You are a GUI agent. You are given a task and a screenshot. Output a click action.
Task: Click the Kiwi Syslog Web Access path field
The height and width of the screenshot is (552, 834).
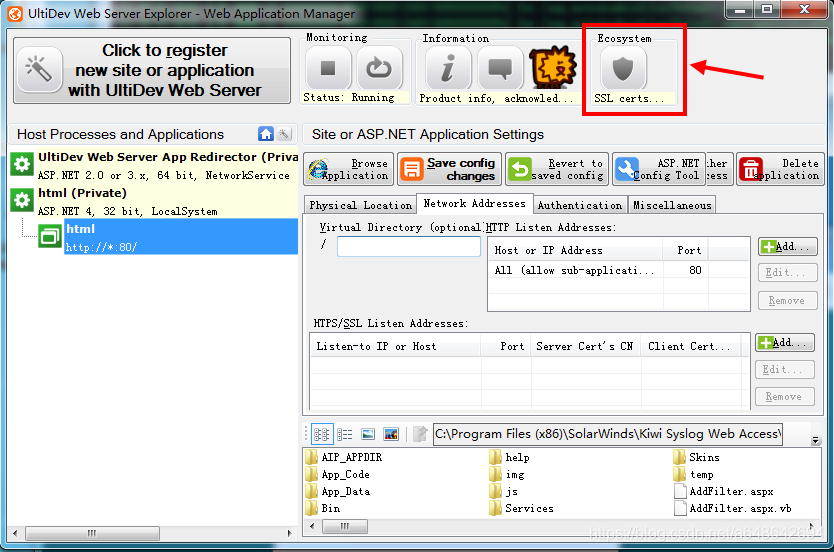607,434
